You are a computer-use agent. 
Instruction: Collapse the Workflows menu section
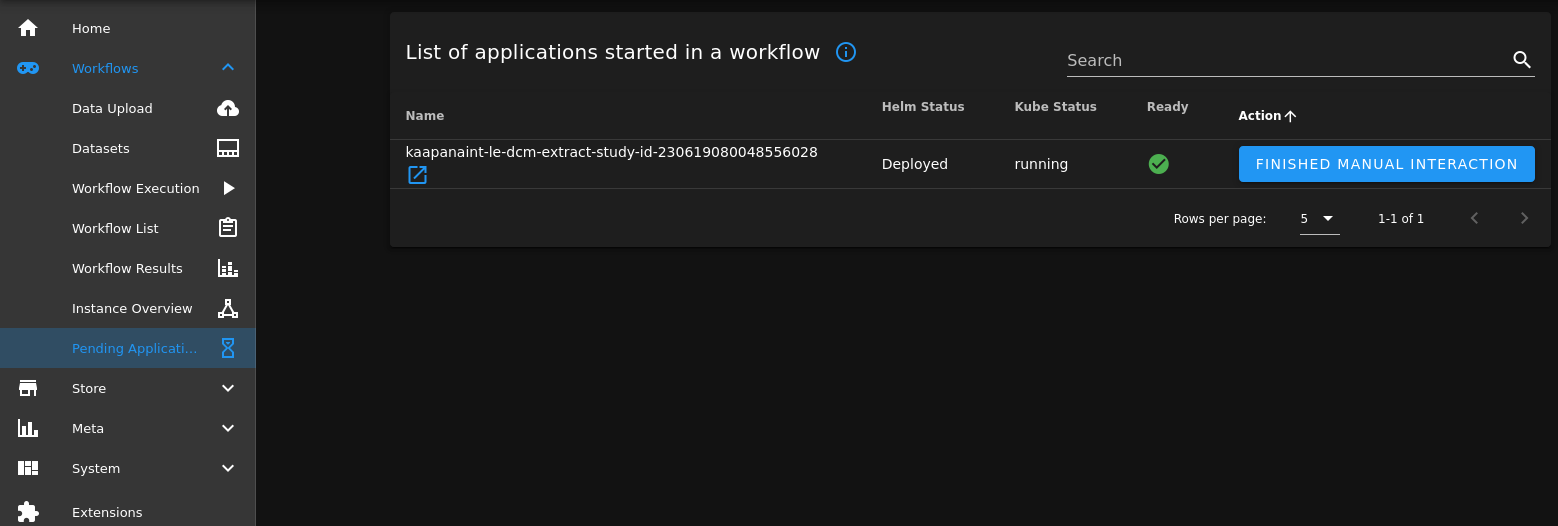[x=228, y=68]
